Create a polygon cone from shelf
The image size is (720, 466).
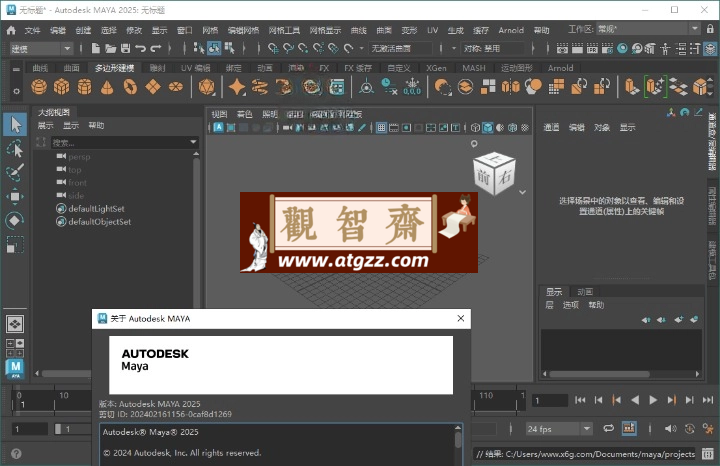click(x=107, y=86)
